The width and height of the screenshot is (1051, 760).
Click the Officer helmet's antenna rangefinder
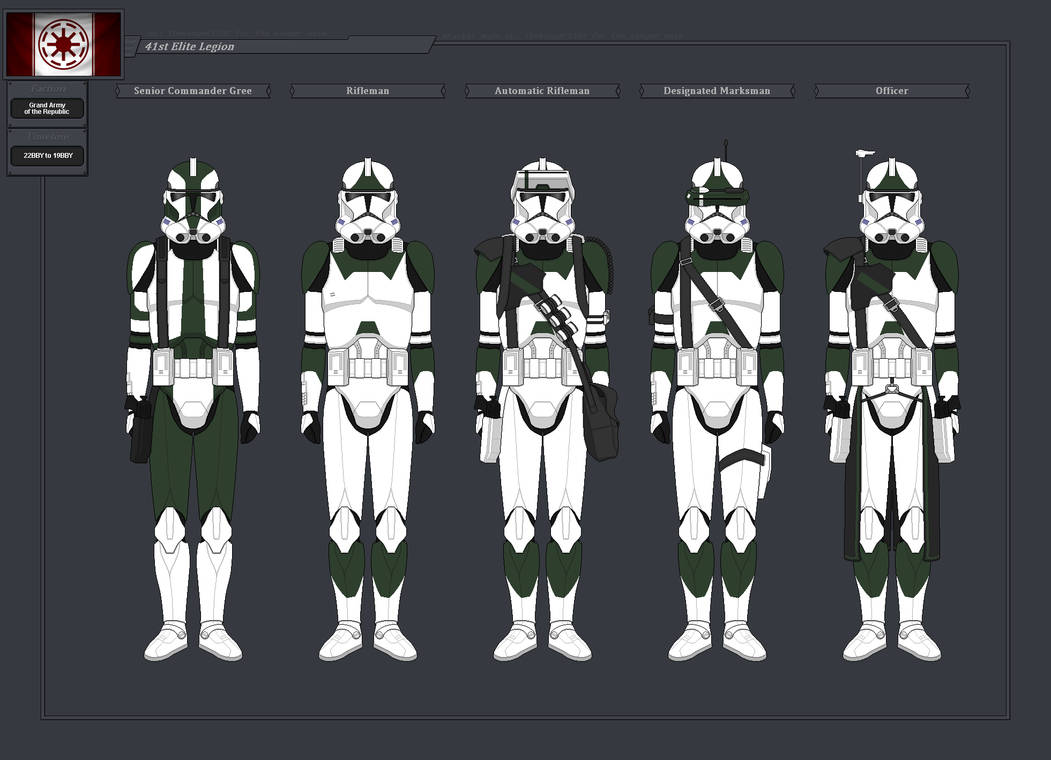(x=863, y=174)
